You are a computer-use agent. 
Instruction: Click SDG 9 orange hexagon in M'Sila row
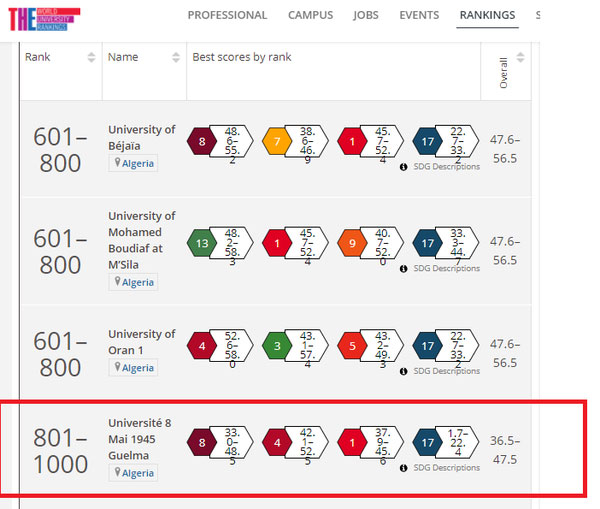coord(352,243)
